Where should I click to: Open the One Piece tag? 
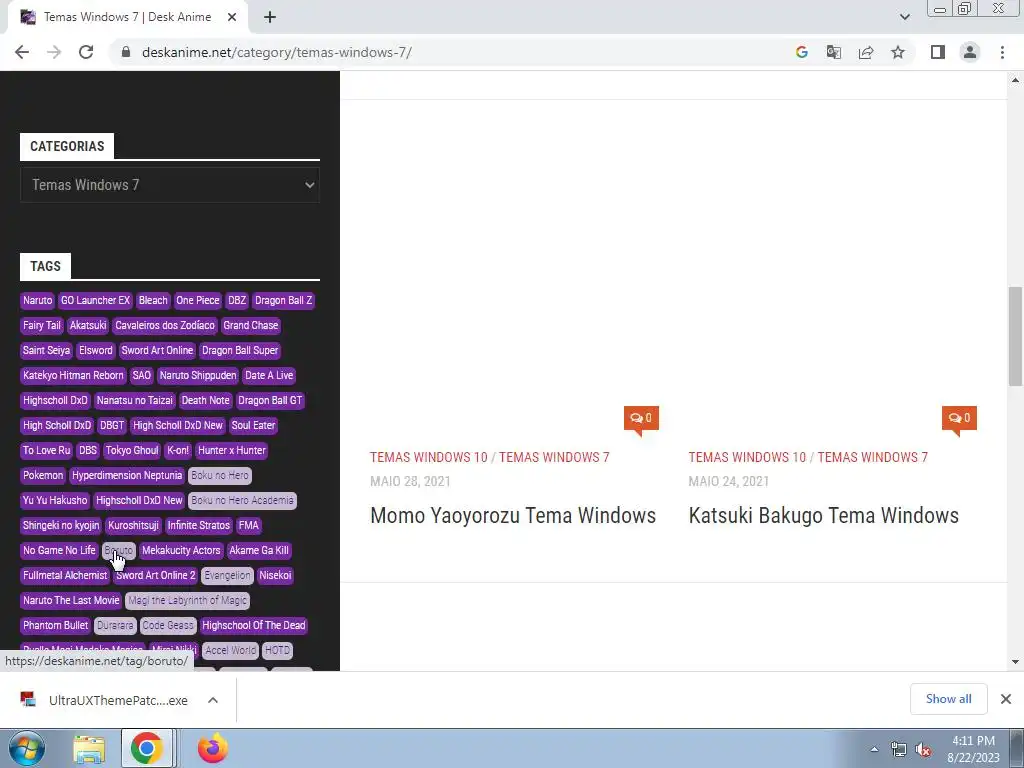point(198,300)
